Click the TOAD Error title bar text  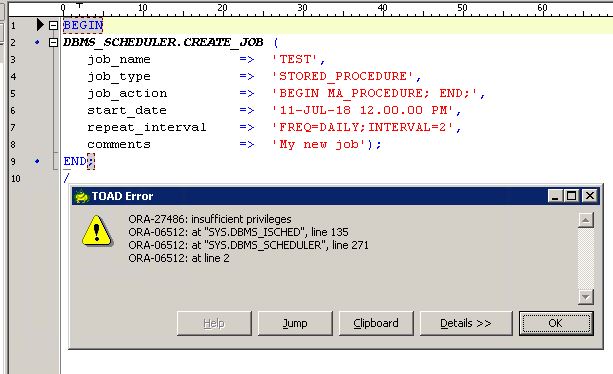click(x=122, y=196)
